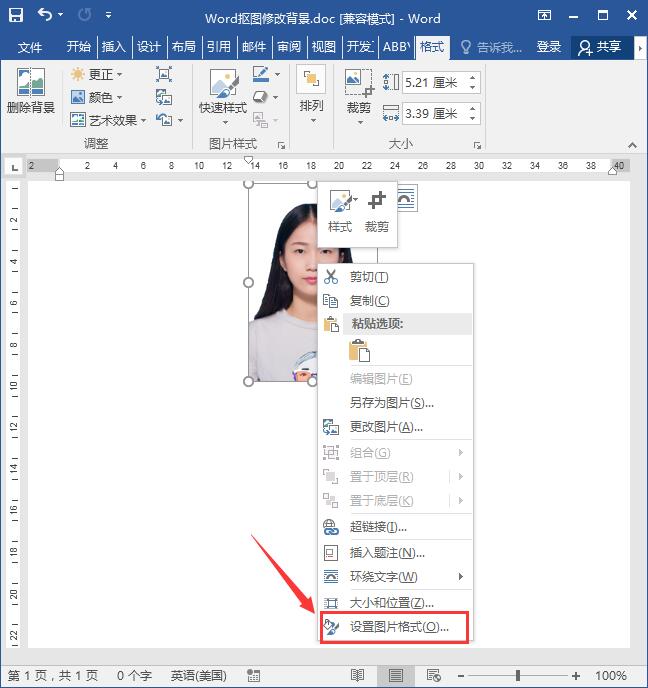Switch to the 审阅 ribbon tab
The image size is (648, 688).
click(x=288, y=47)
